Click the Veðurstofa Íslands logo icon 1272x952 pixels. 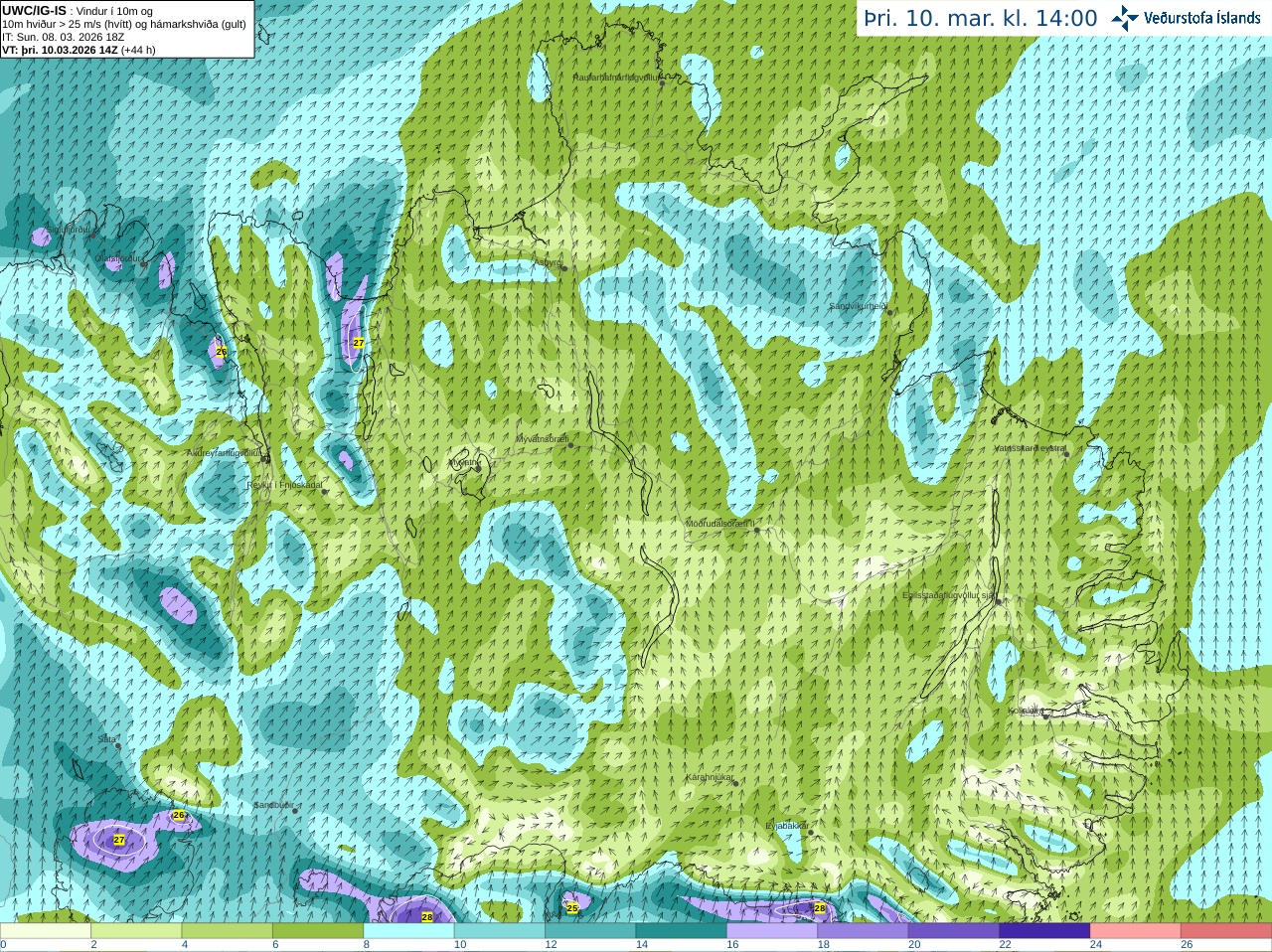tap(1125, 18)
